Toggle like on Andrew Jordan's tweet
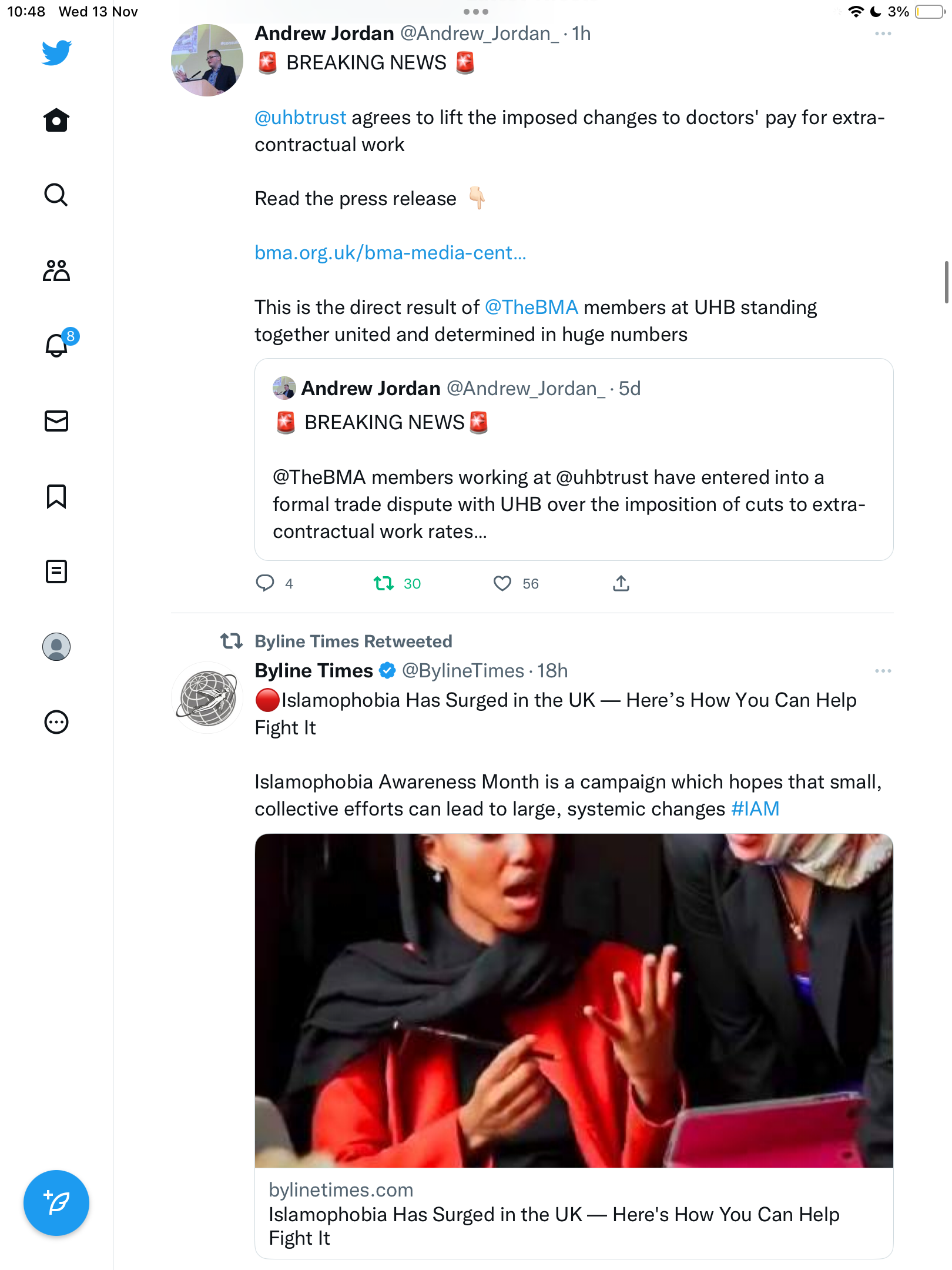 coord(516,583)
